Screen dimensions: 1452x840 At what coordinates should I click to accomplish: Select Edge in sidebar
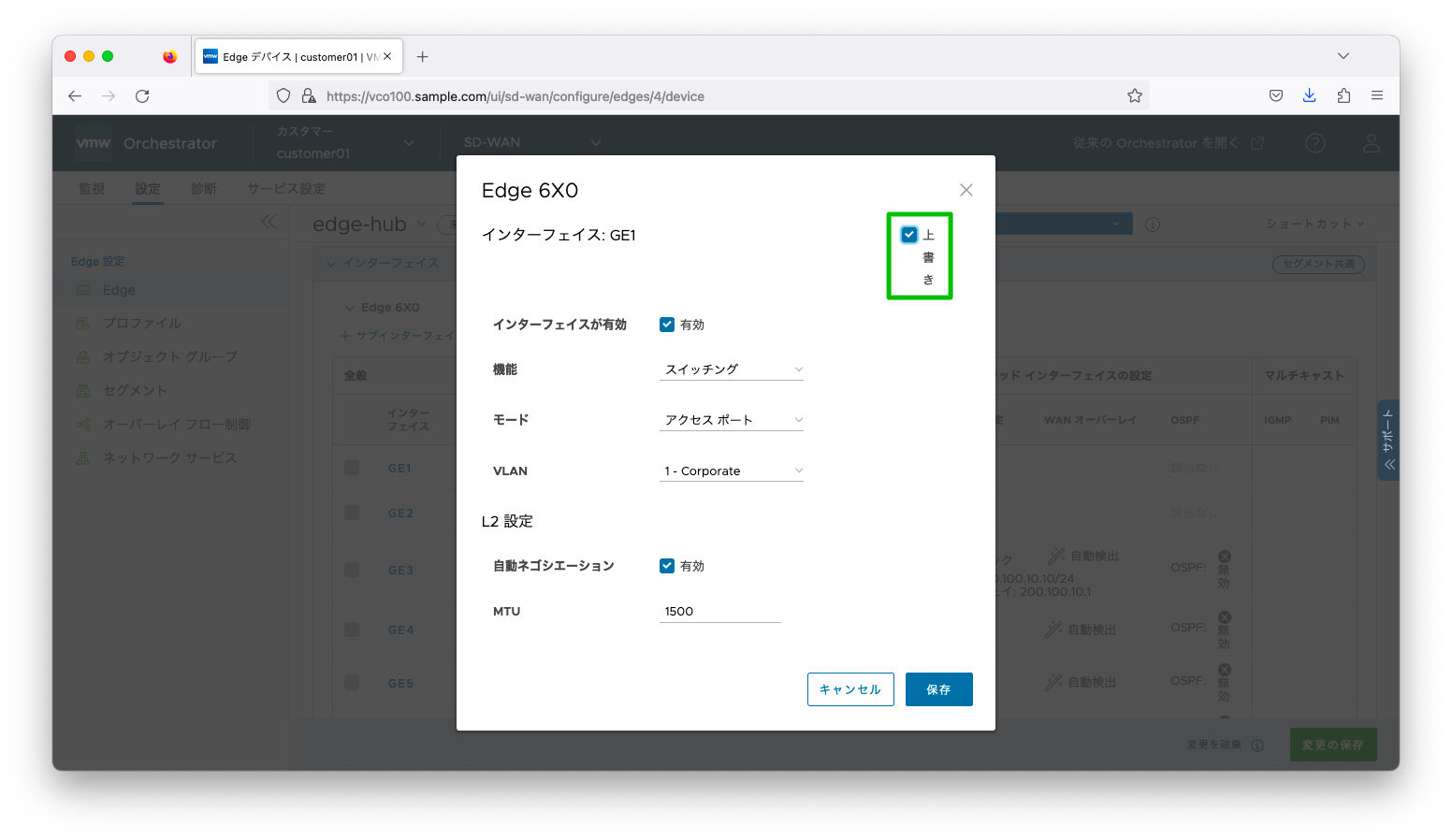point(171,290)
